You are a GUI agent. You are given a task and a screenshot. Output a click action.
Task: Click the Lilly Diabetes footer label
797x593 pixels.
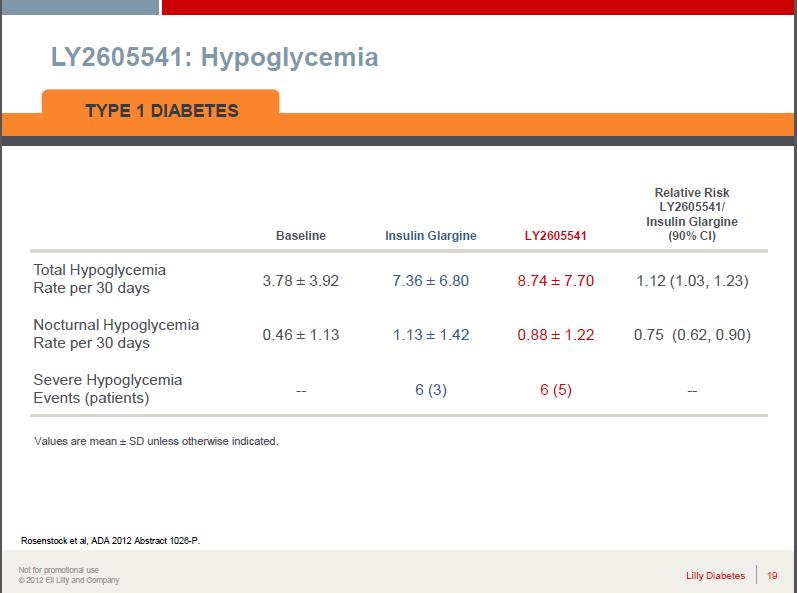pyautogui.click(x=714, y=575)
